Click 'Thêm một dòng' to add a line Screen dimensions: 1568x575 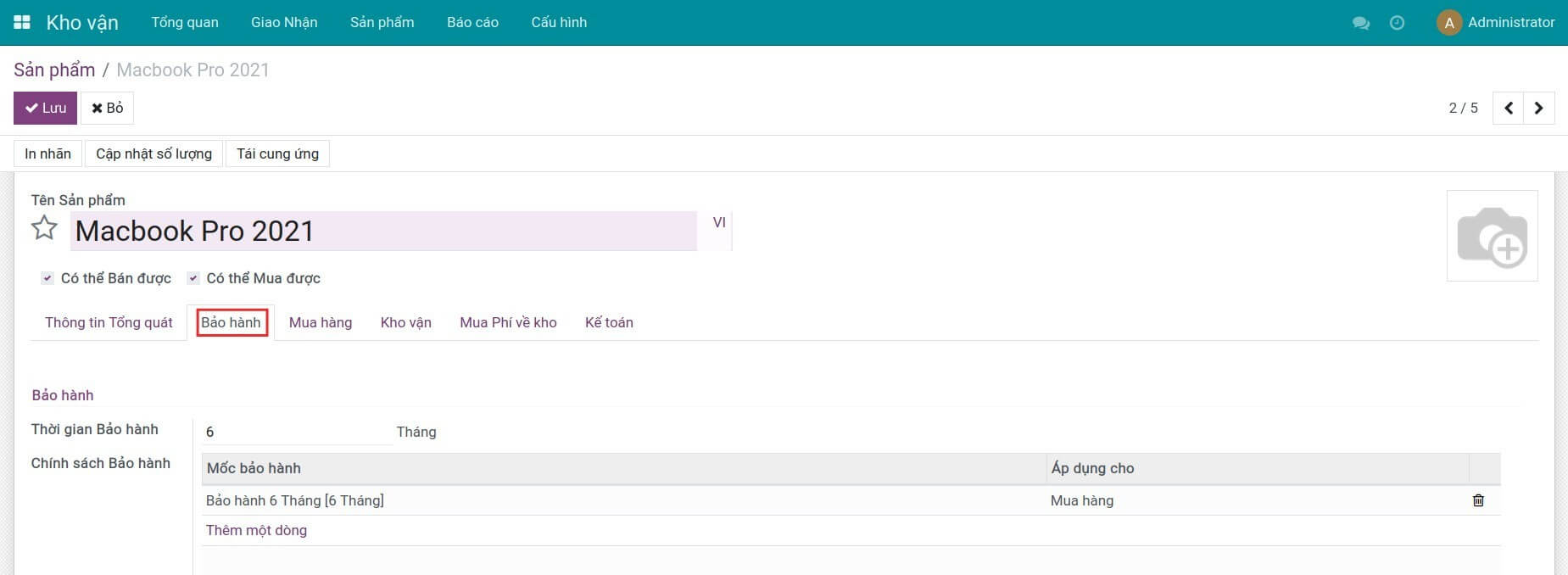coord(256,530)
